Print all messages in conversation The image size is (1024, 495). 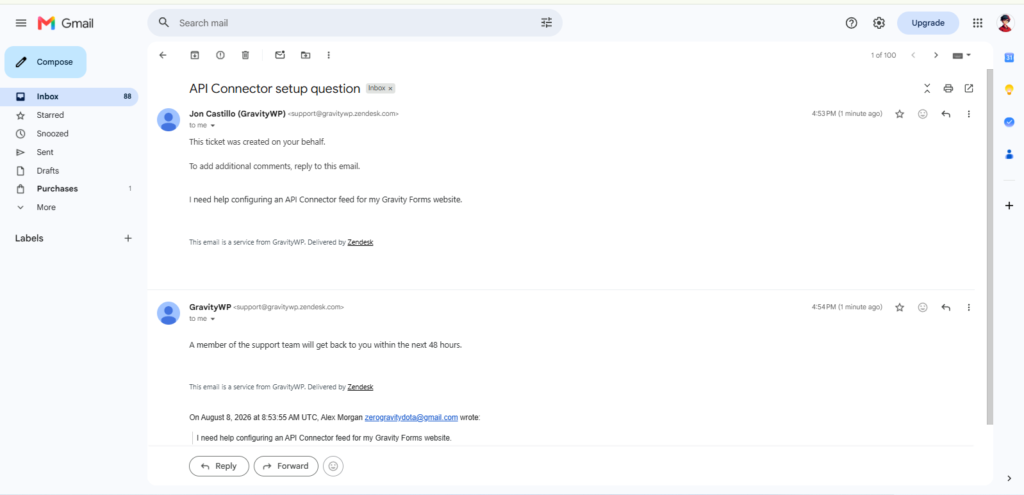pyautogui.click(x=948, y=88)
